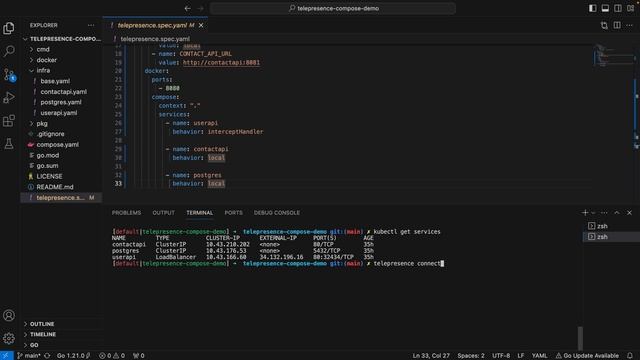Switch to the PROBLEMS panel tab

click(x=126, y=213)
